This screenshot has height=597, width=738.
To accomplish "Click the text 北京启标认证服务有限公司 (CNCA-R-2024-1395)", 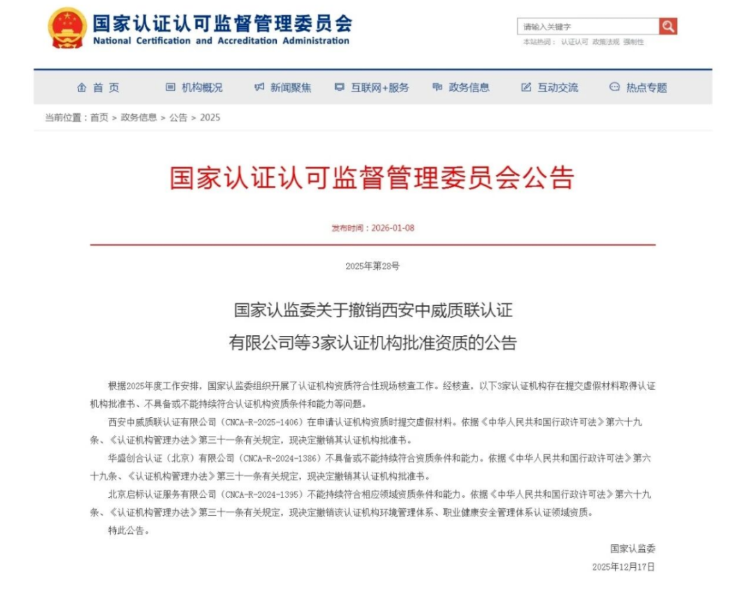I will coord(206,494).
